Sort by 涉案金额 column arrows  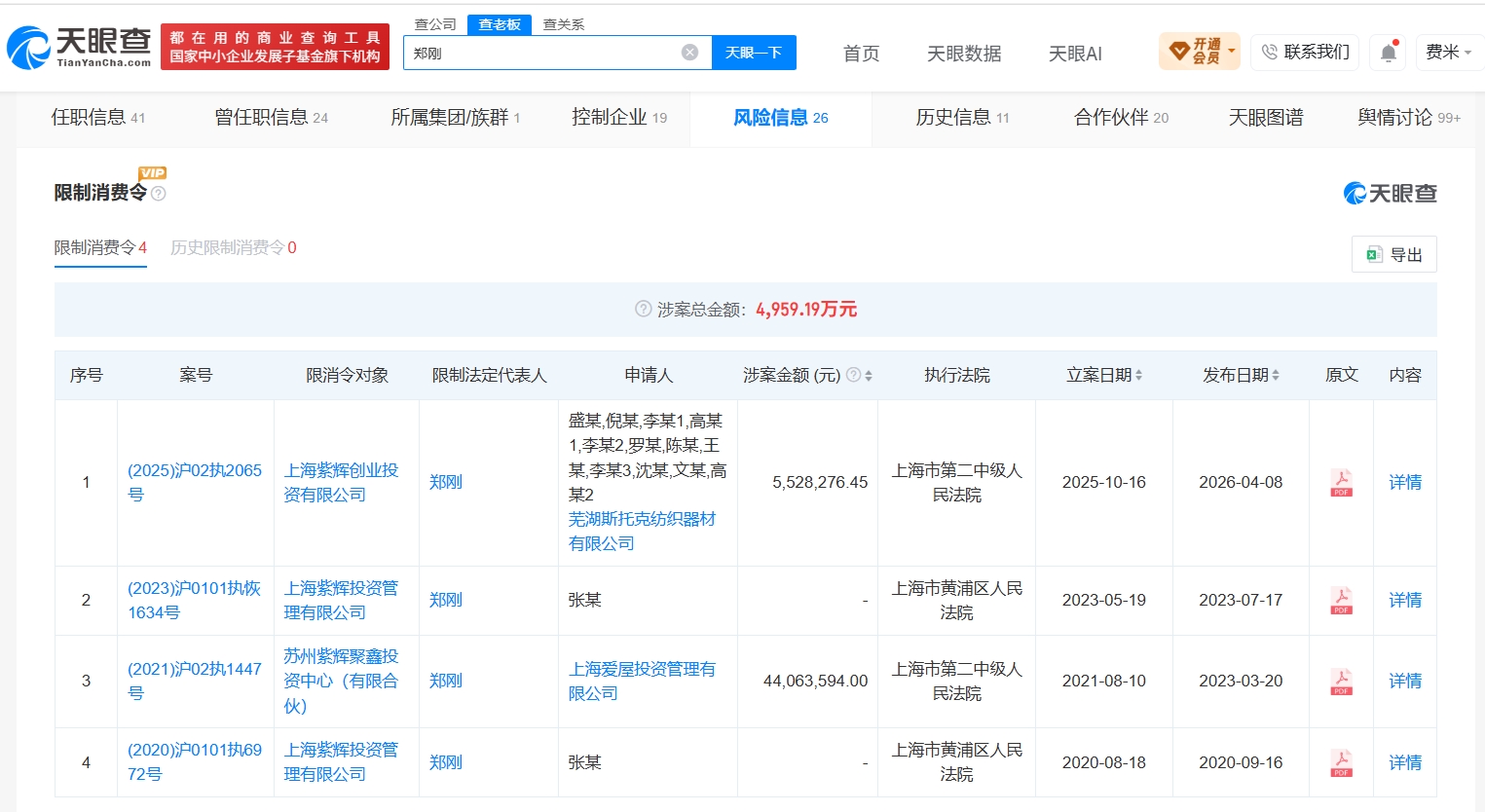[869, 375]
